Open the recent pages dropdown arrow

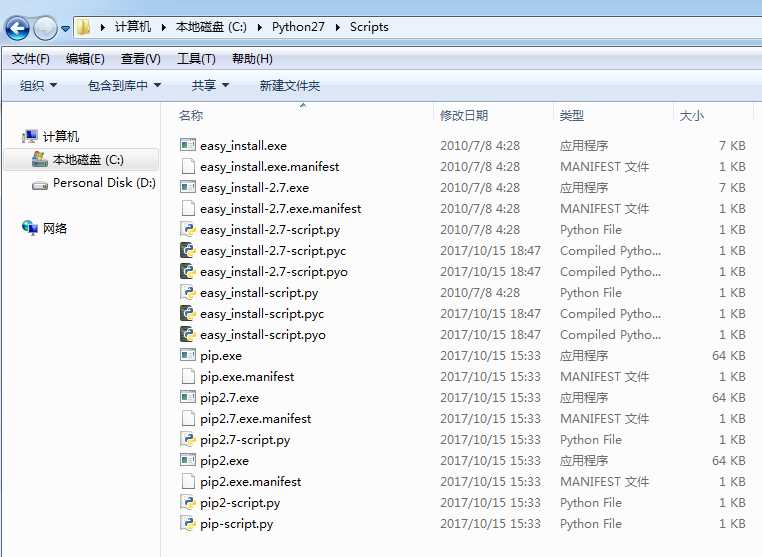[x=65, y=29]
